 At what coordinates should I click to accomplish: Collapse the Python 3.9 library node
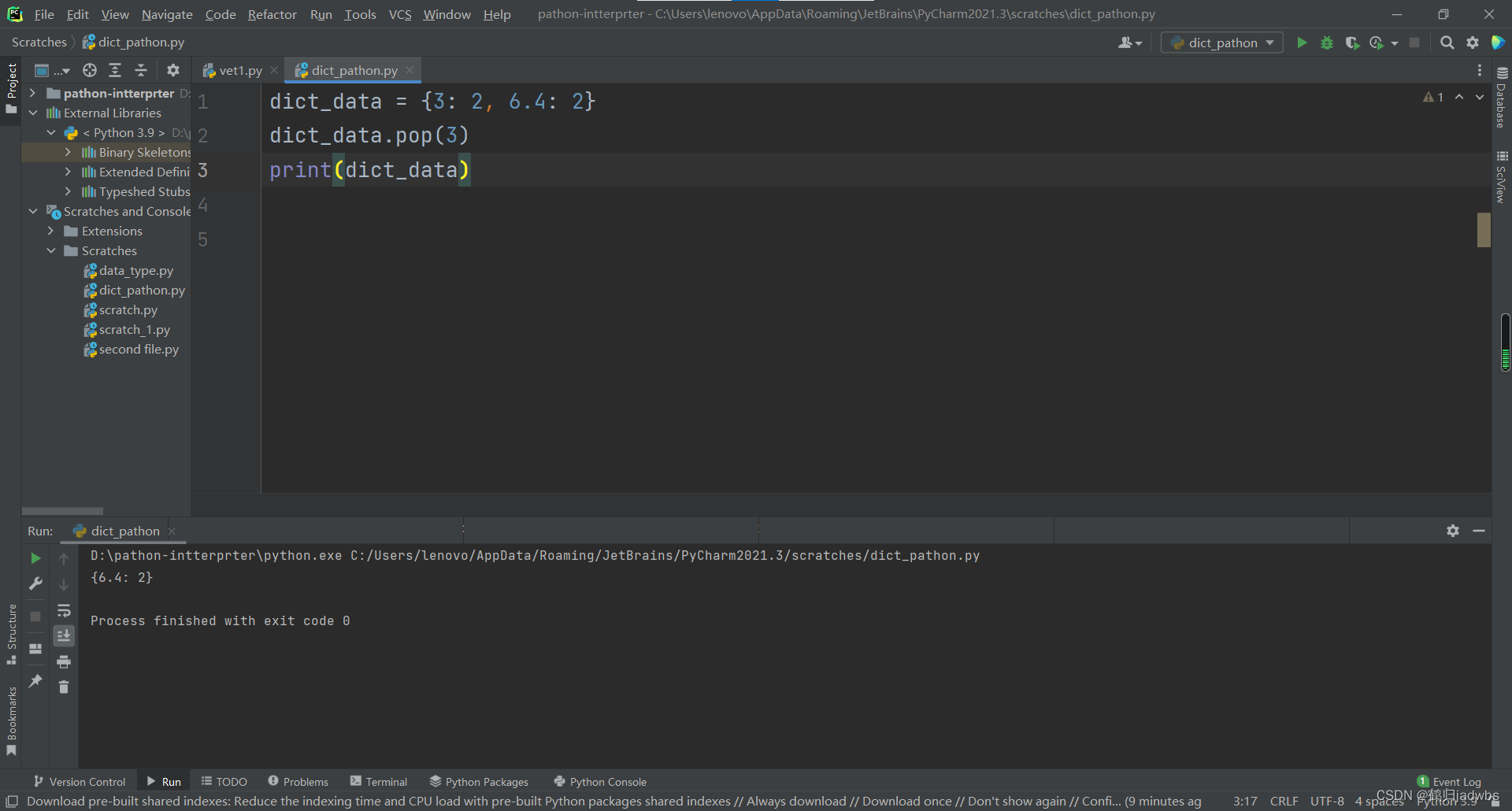coord(51,132)
